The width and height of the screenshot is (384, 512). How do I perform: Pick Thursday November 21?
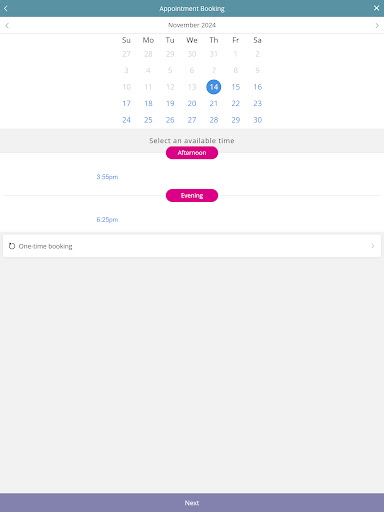pyautogui.click(x=214, y=103)
